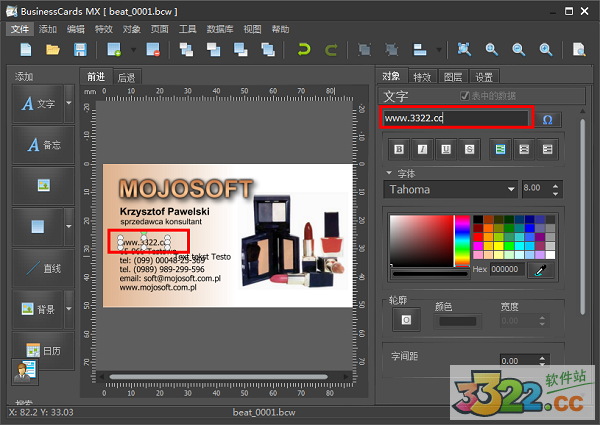Viewport: 600px width, 425px height.
Task: Click the text input field www.3322.cc
Action: (455, 118)
